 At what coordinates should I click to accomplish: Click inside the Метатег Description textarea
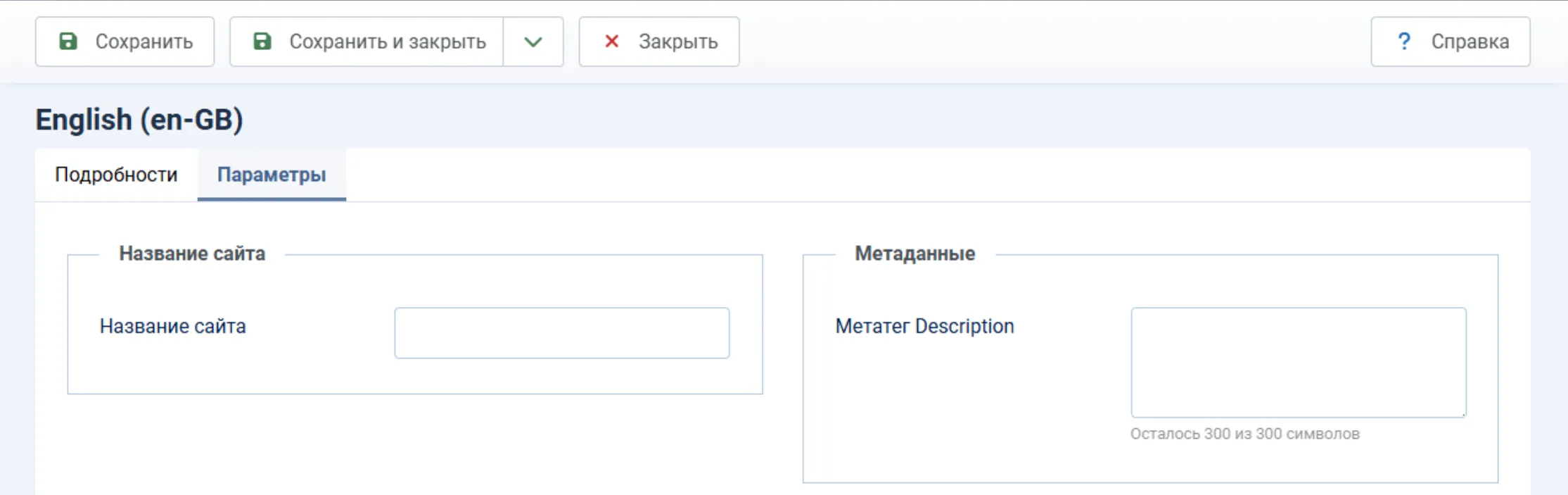pyautogui.click(x=1298, y=362)
